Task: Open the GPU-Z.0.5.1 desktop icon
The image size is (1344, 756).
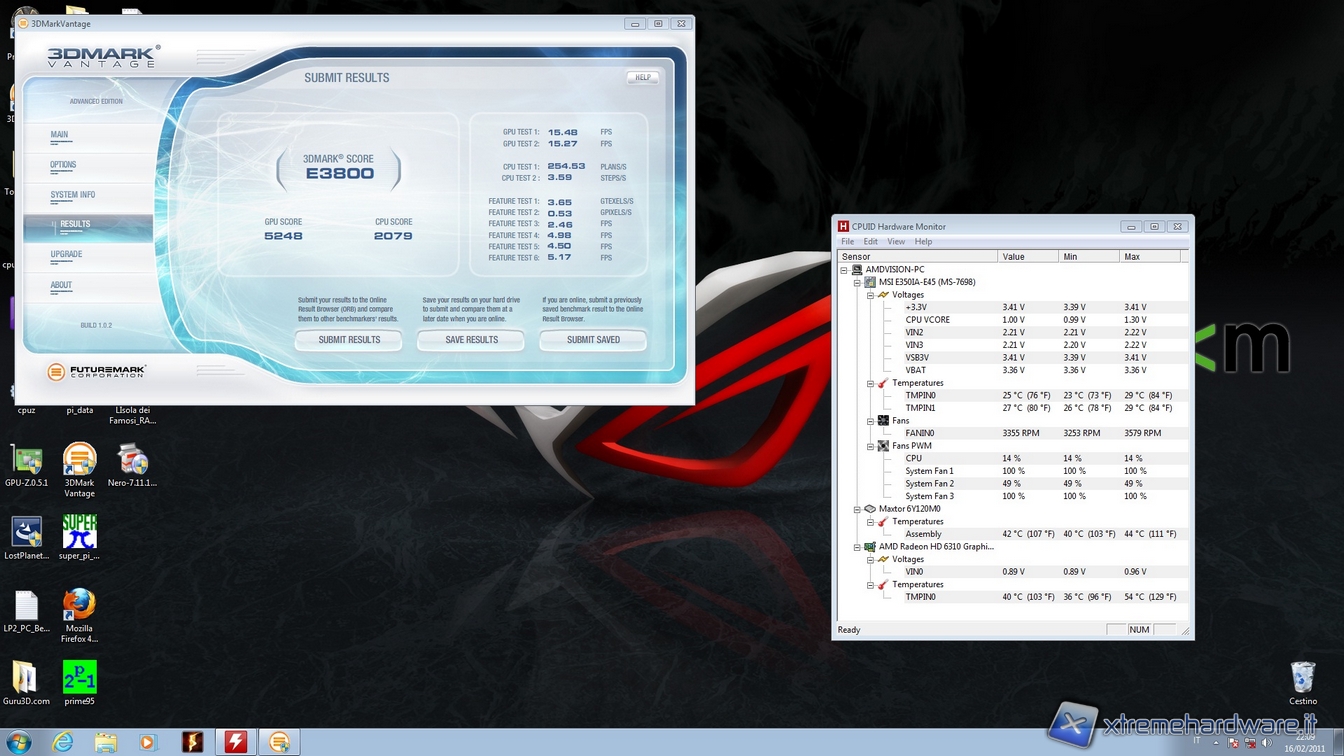Action: (26, 461)
